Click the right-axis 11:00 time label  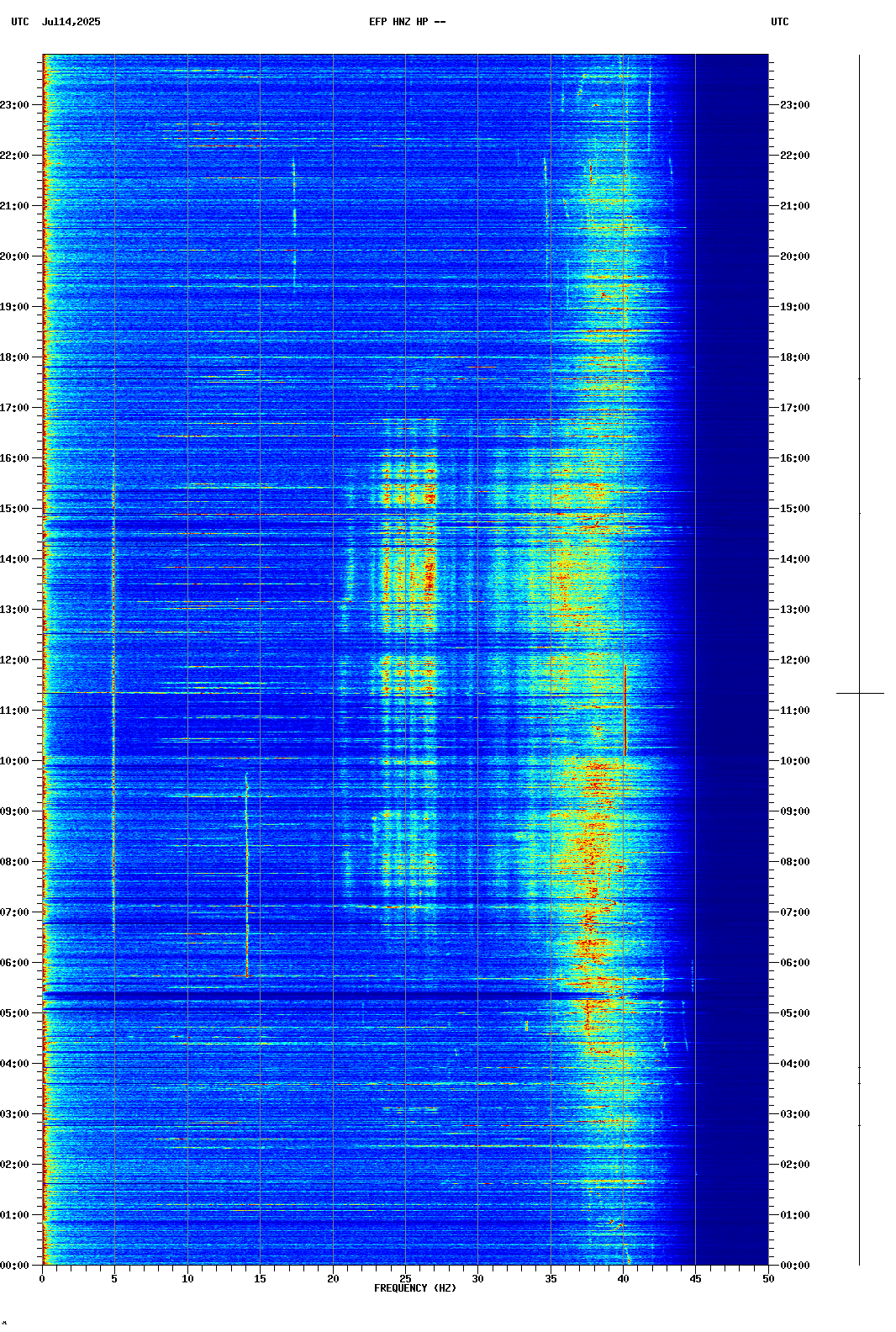tap(795, 711)
